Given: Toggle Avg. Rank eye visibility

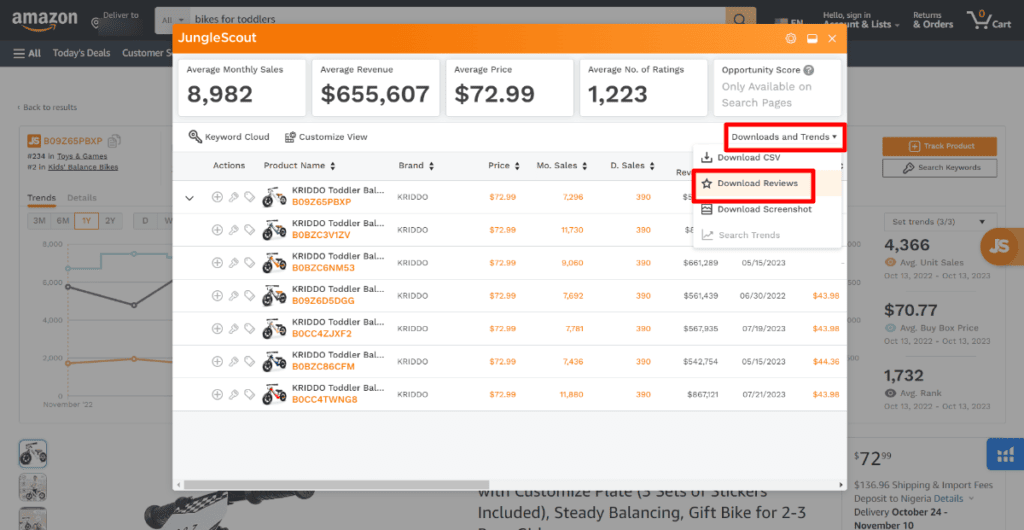Looking at the screenshot, I should coord(889,394).
